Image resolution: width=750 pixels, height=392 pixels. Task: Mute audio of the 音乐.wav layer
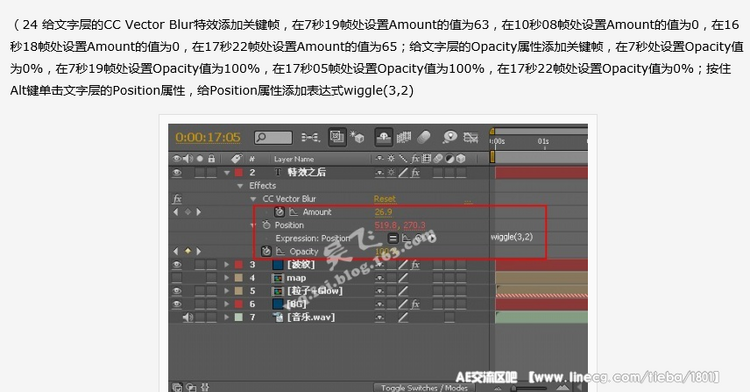click(x=188, y=317)
